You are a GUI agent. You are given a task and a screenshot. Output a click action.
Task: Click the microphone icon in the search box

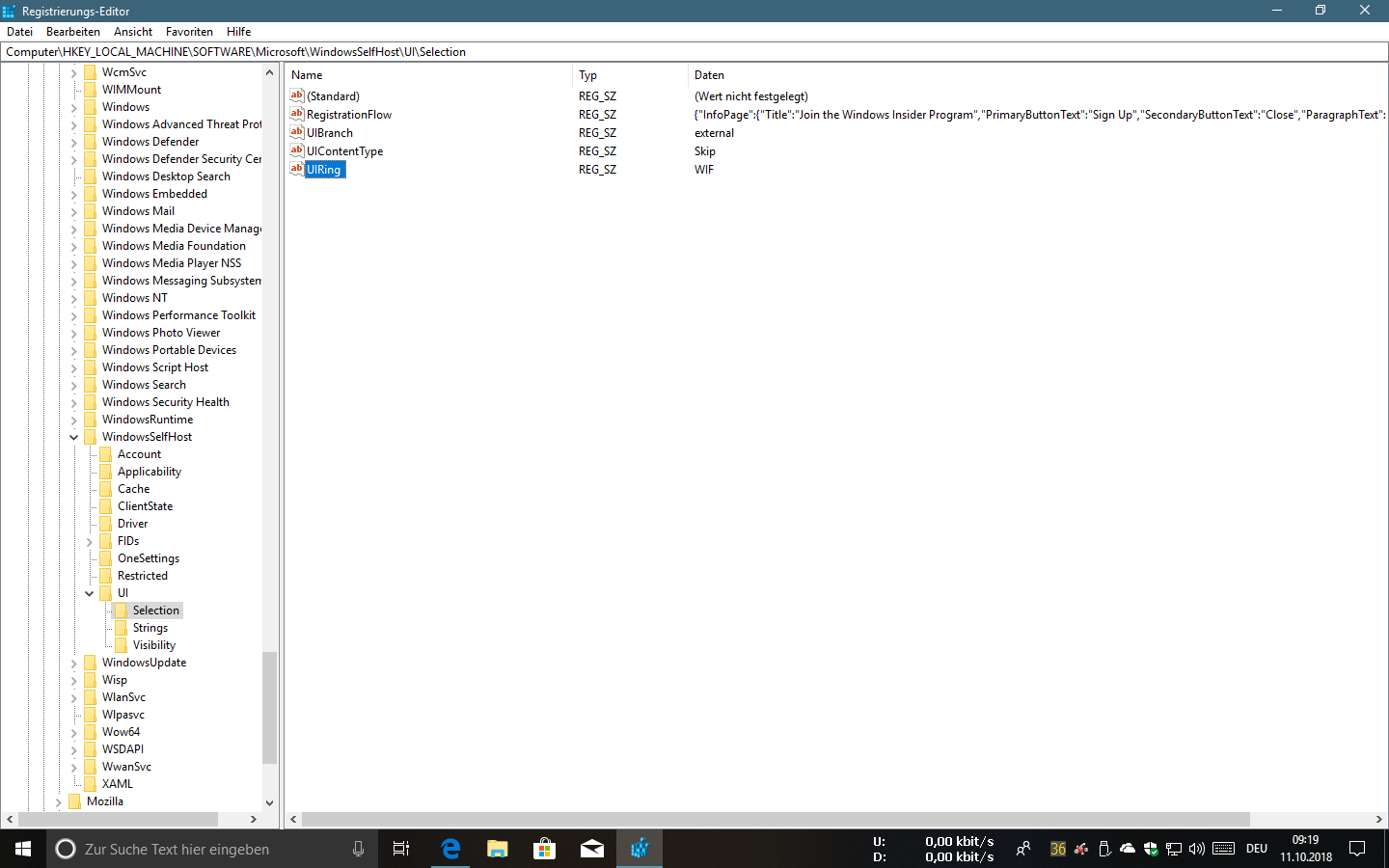[358, 849]
